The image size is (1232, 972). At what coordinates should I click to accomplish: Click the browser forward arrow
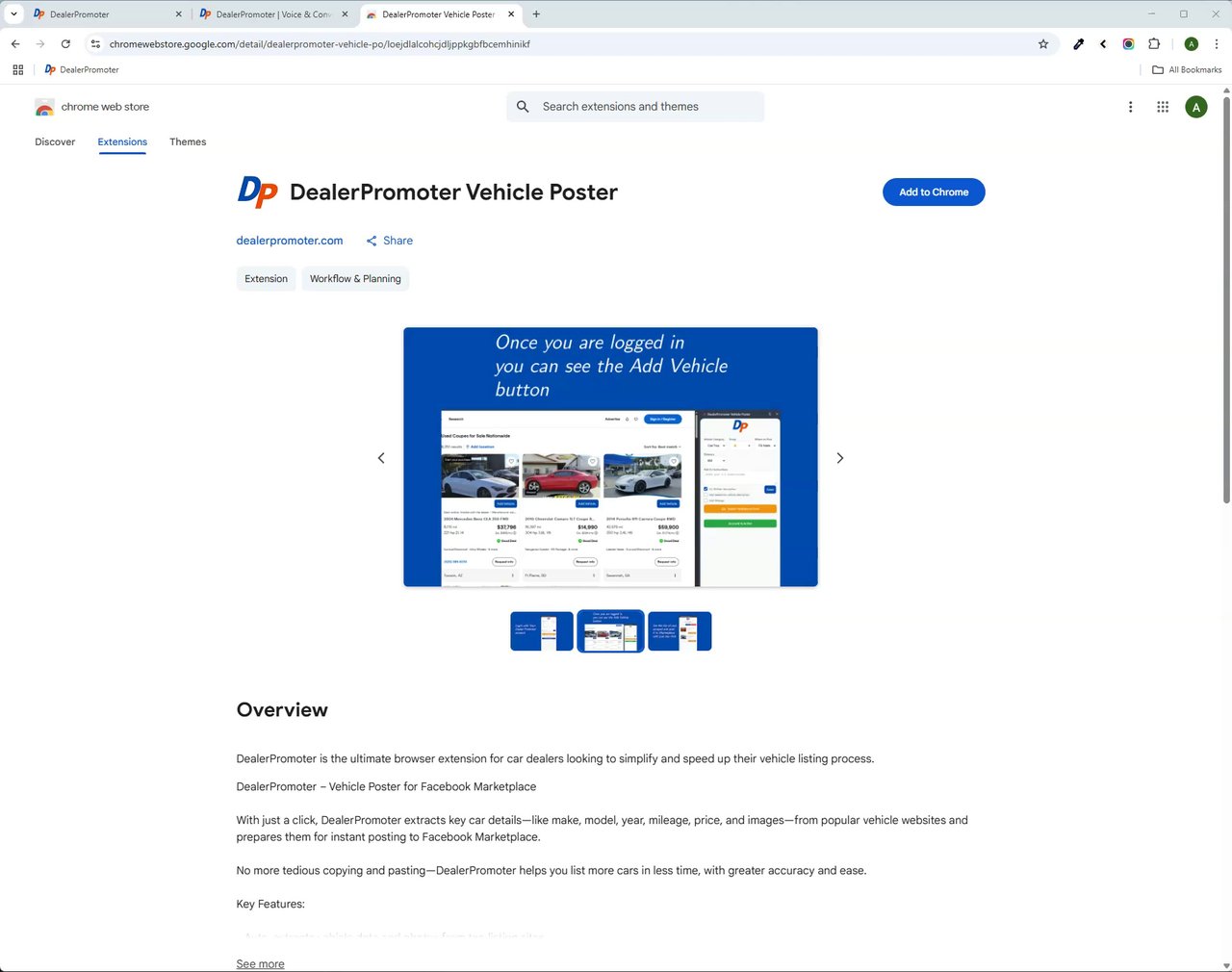point(40,44)
